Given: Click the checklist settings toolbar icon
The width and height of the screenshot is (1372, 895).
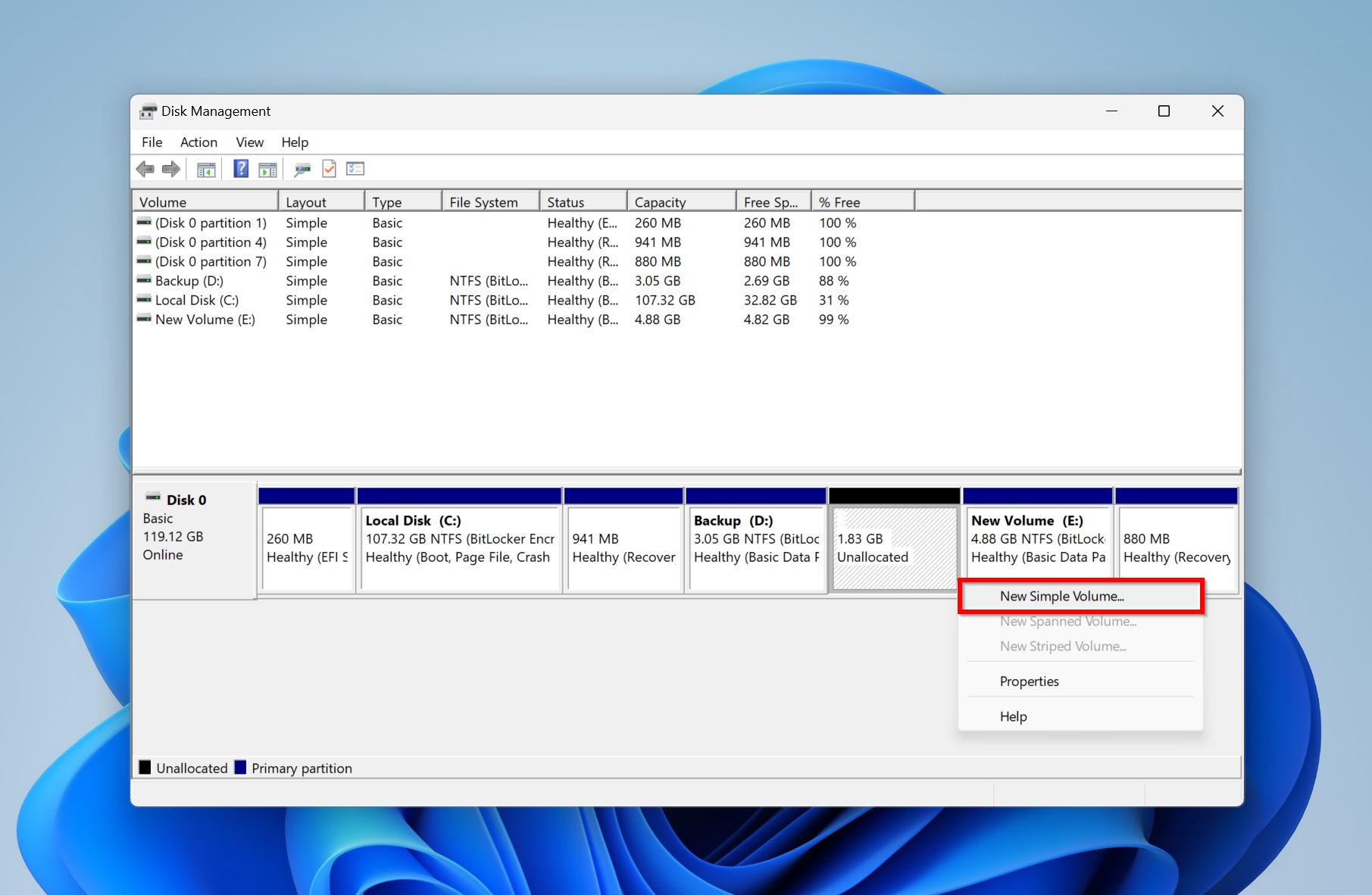Looking at the screenshot, I should tap(355, 169).
